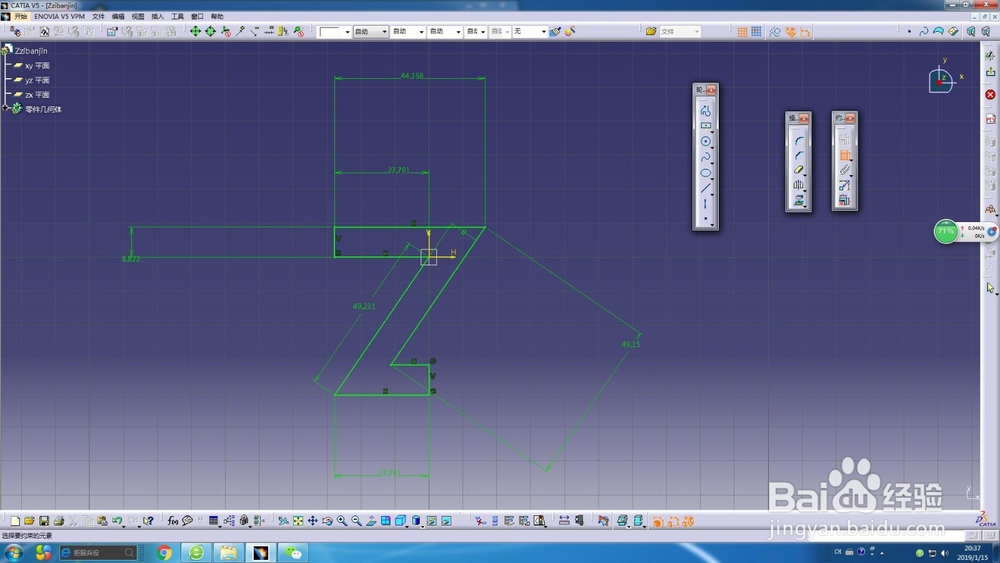Expand the Rectangle tool flyout arrow
Image resolution: width=1000 pixels, height=563 pixels.
pyautogui.click(x=712, y=132)
